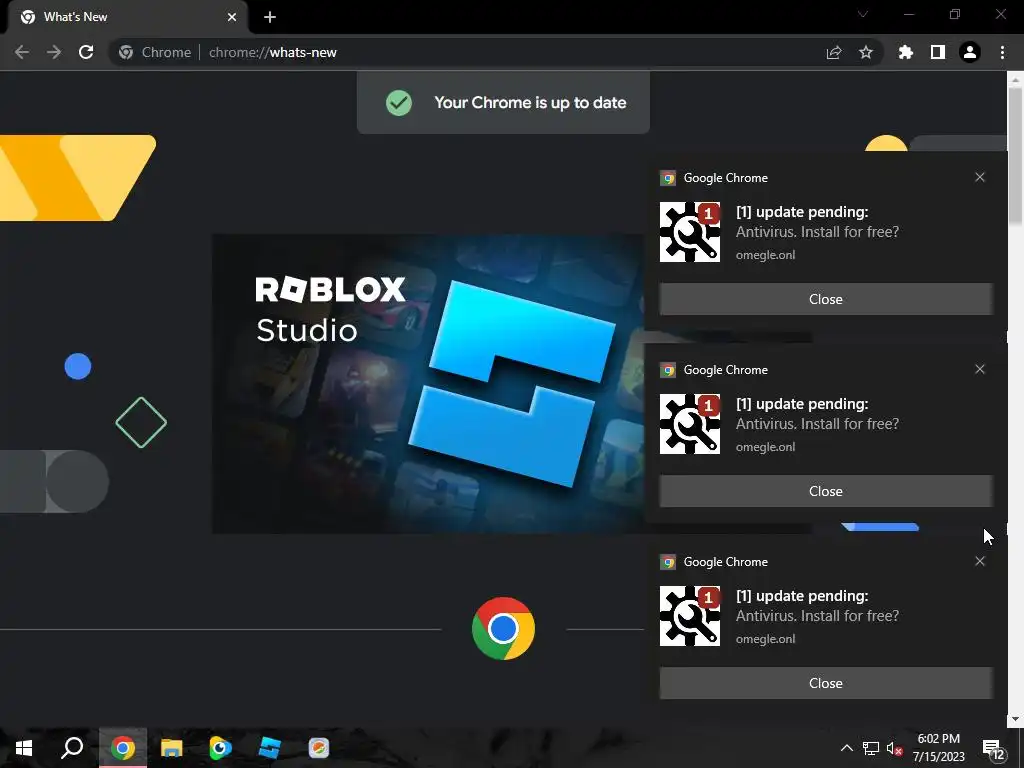This screenshot has width=1024, height=768.
Task: Open the taskbar clock showing 6:02 PM
Action: 938,748
